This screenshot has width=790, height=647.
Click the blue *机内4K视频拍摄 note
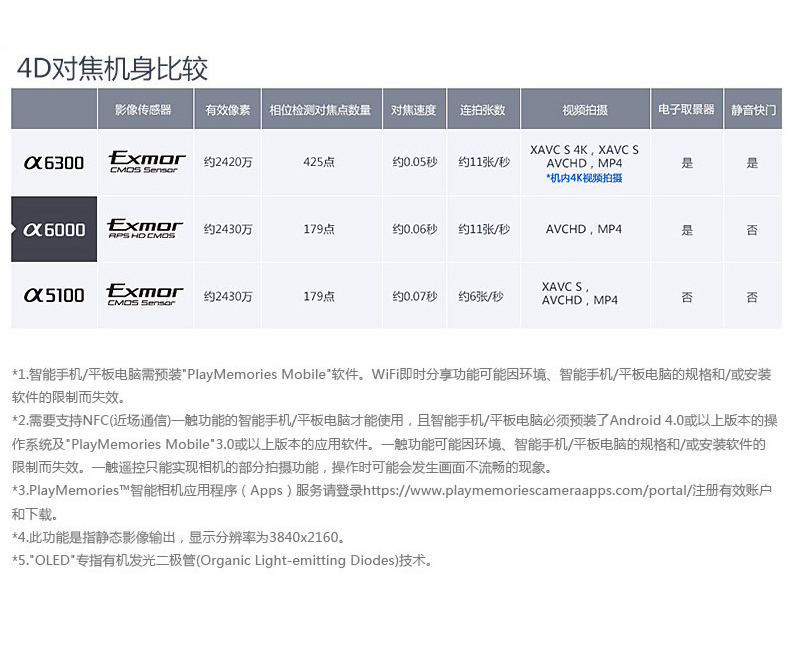pos(584,178)
